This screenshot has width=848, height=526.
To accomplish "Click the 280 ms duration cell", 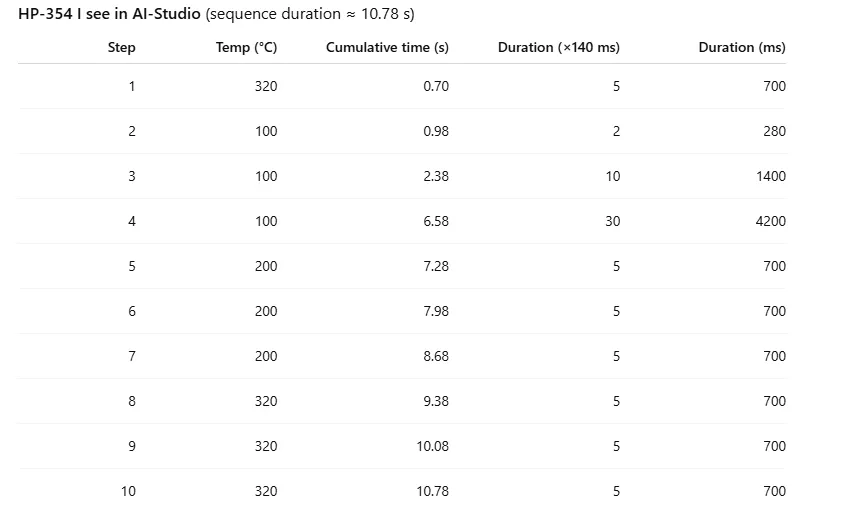I will [x=774, y=131].
